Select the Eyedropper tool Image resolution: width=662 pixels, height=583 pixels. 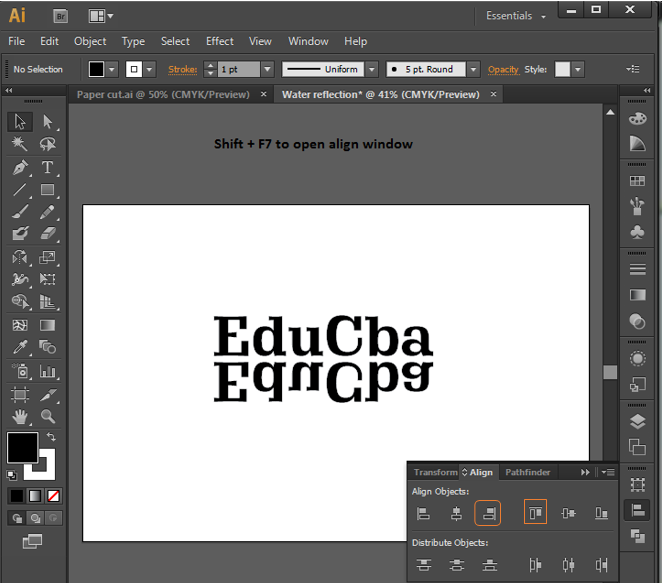[x=19, y=347]
